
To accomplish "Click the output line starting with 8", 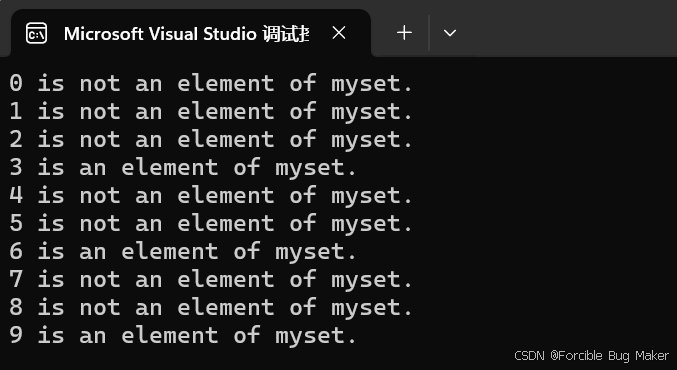I will 211,308.
